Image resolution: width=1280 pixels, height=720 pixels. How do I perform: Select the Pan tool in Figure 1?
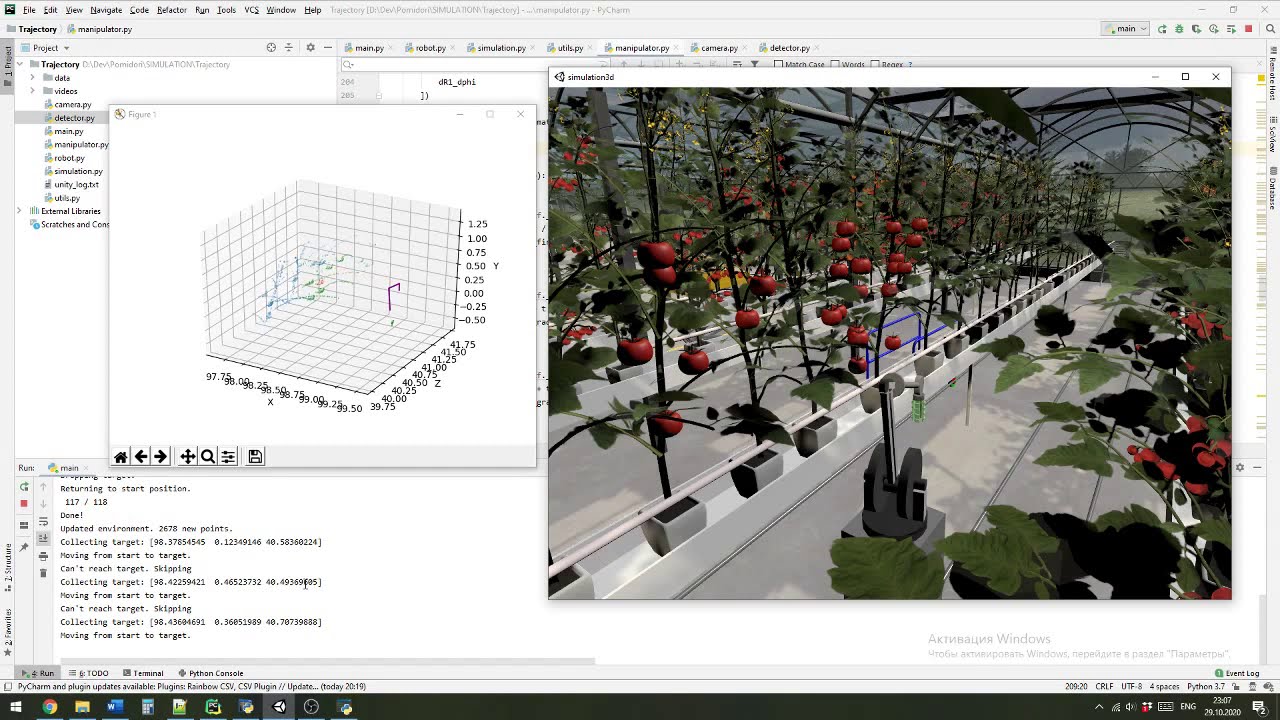tap(188, 457)
